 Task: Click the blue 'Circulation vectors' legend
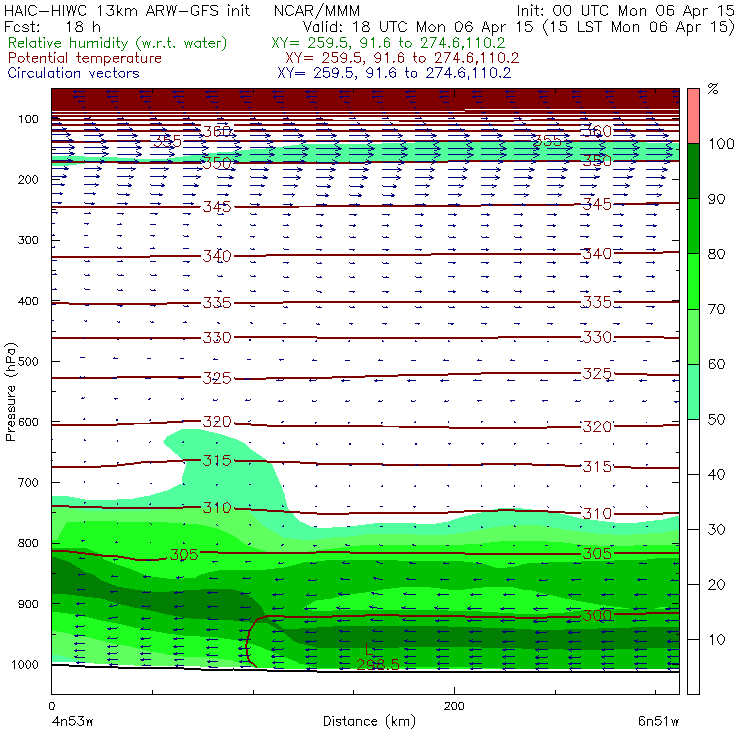(x=73, y=73)
